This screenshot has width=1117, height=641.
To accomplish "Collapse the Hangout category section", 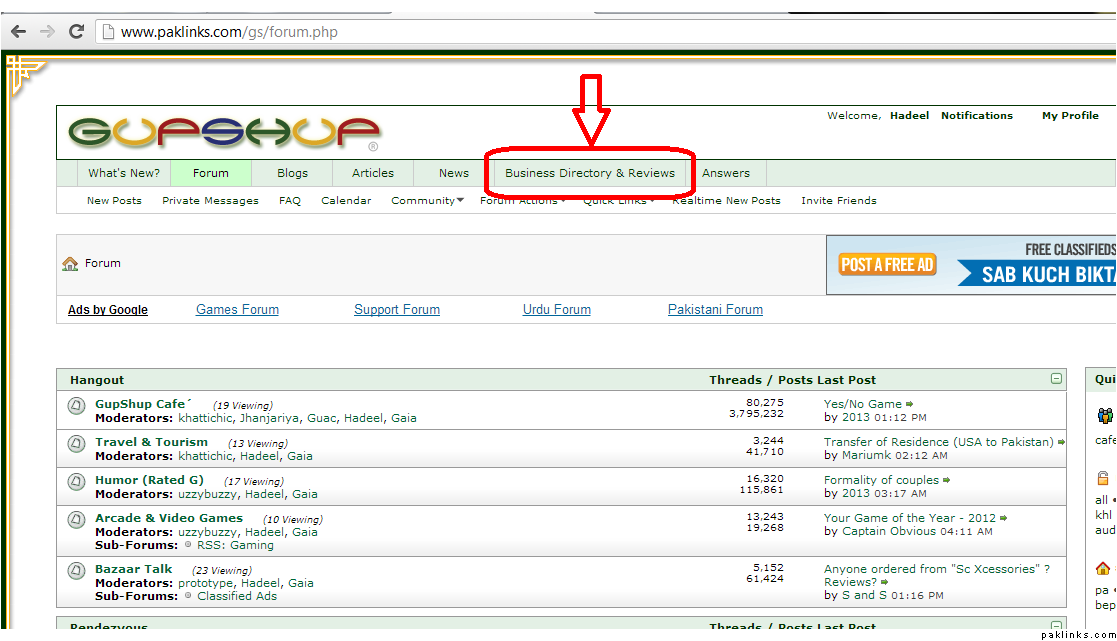I will (x=1056, y=379).
